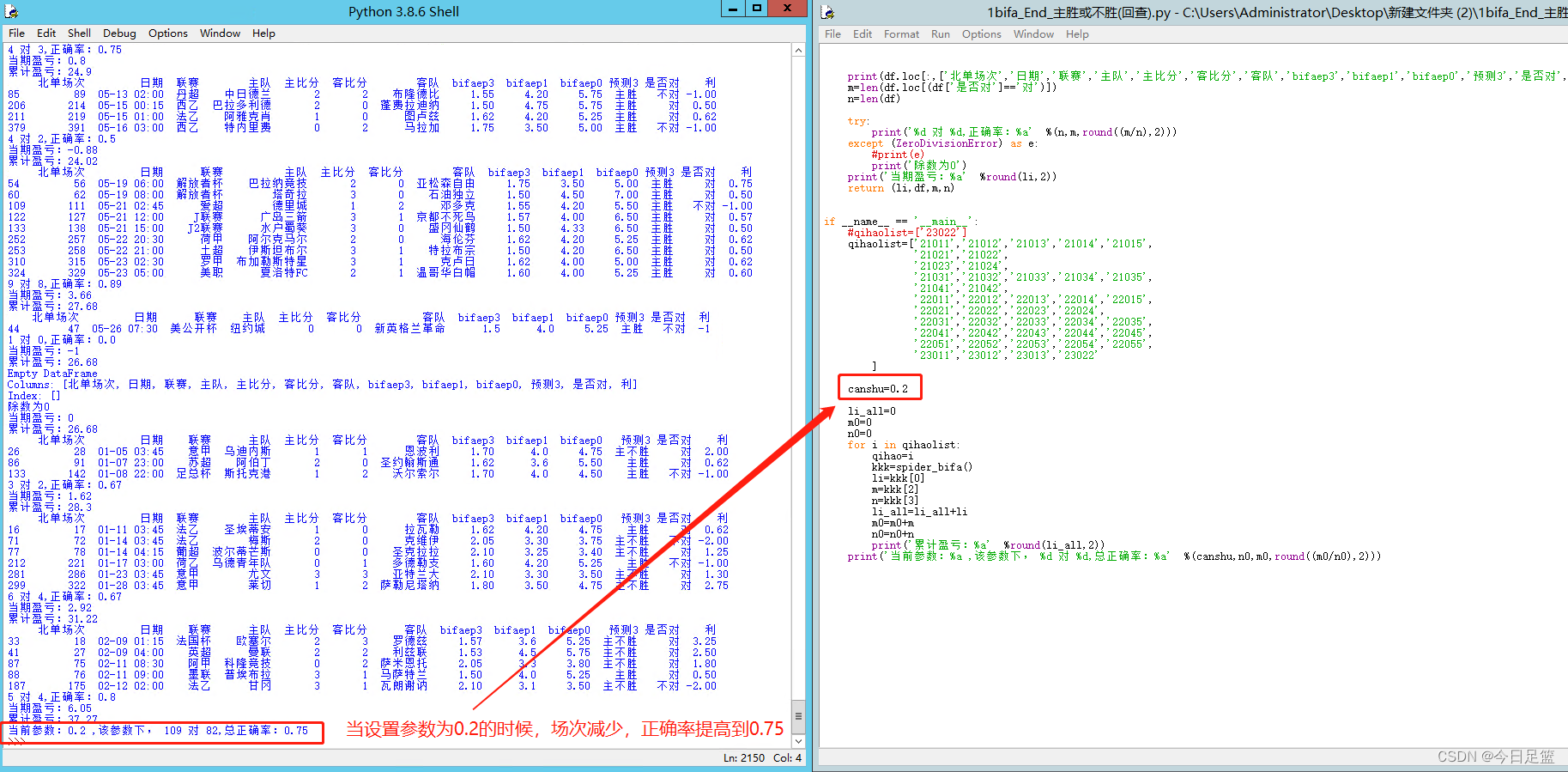Open Debug menu in Python Shell
1568x772 pixels.
[x=119, y=33]
